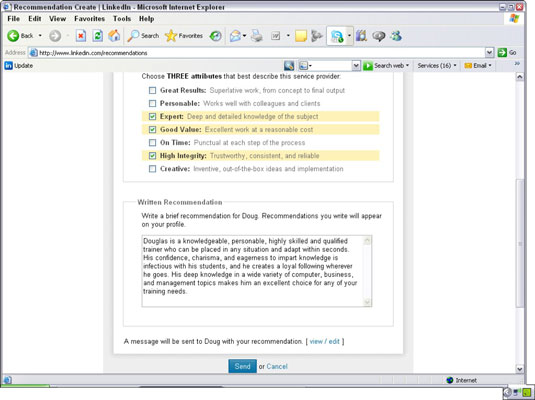Print the page with printer icon
The width and height of the screenshot is (535, 400).
point(257,35)
